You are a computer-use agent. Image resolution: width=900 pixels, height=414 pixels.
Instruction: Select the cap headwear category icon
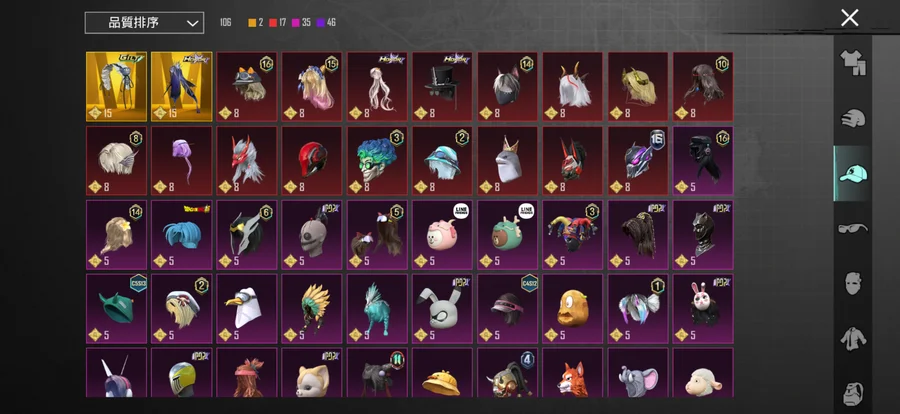(x=852, y=173)
